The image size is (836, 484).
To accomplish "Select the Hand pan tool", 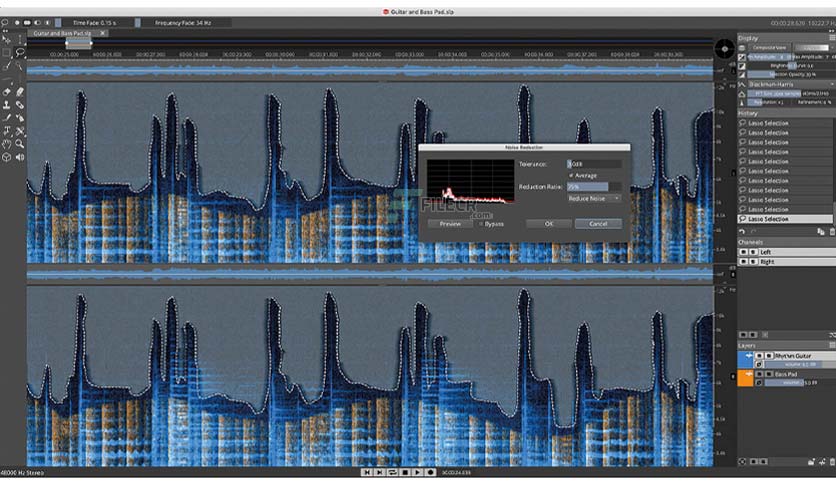I will 6,144.
